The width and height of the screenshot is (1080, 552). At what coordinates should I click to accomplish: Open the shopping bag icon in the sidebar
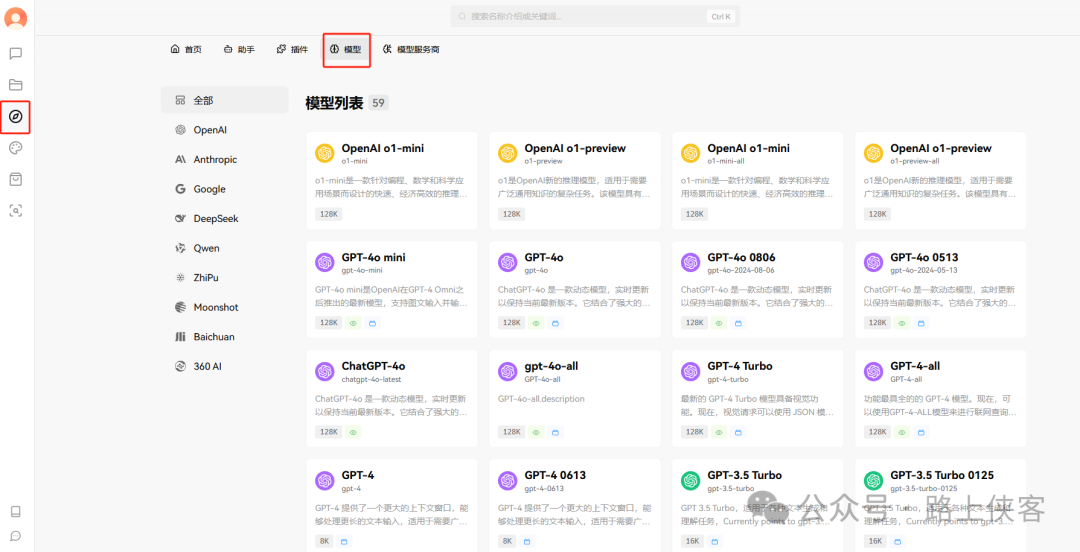point(16,179)
